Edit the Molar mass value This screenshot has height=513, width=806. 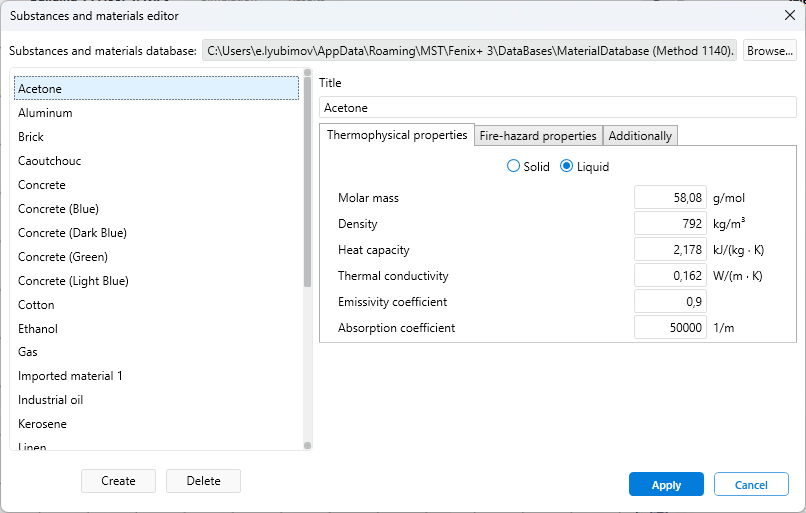tap(670, 198)
